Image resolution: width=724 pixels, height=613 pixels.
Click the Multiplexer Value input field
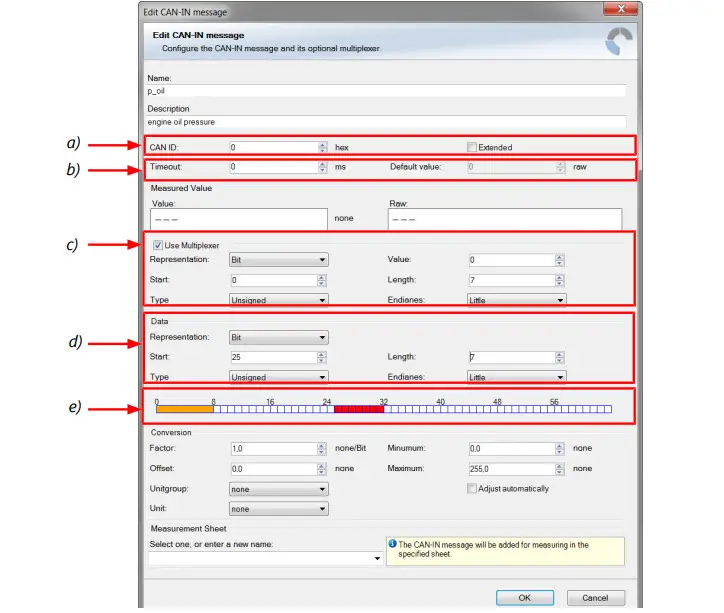(512, 260)
